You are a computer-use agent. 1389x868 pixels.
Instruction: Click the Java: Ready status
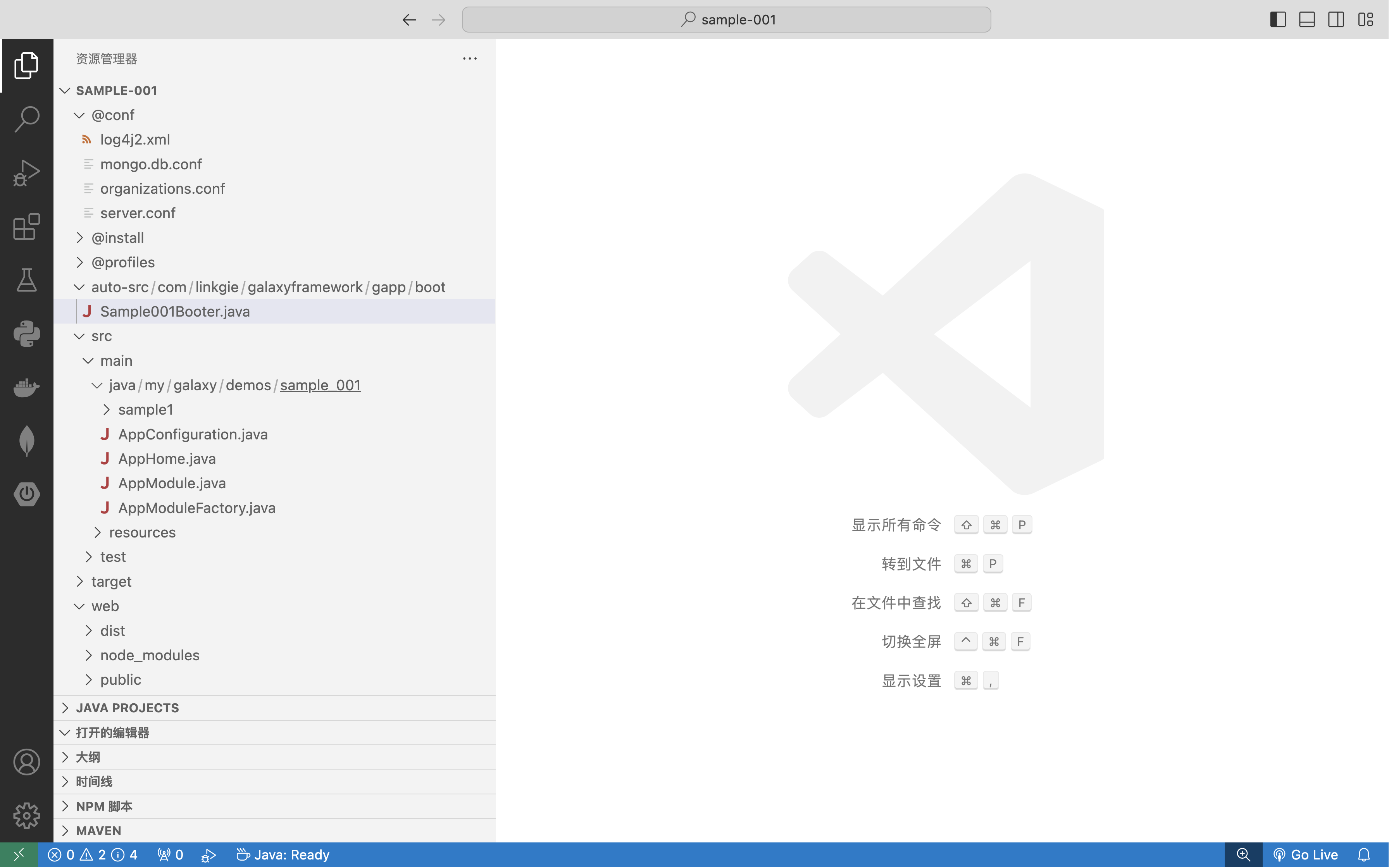[x=283, y=855]
